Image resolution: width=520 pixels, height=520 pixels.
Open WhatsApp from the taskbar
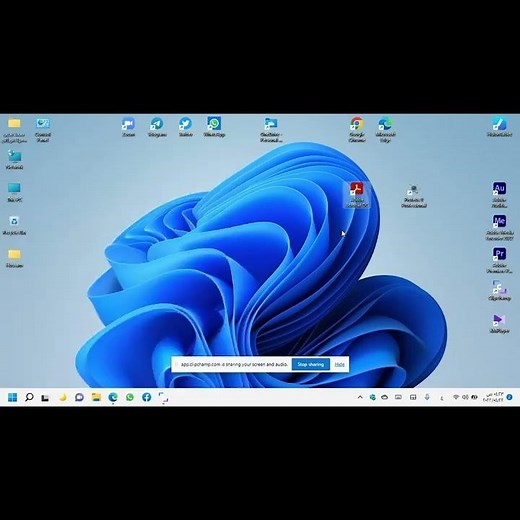click(x=130, y=397)
